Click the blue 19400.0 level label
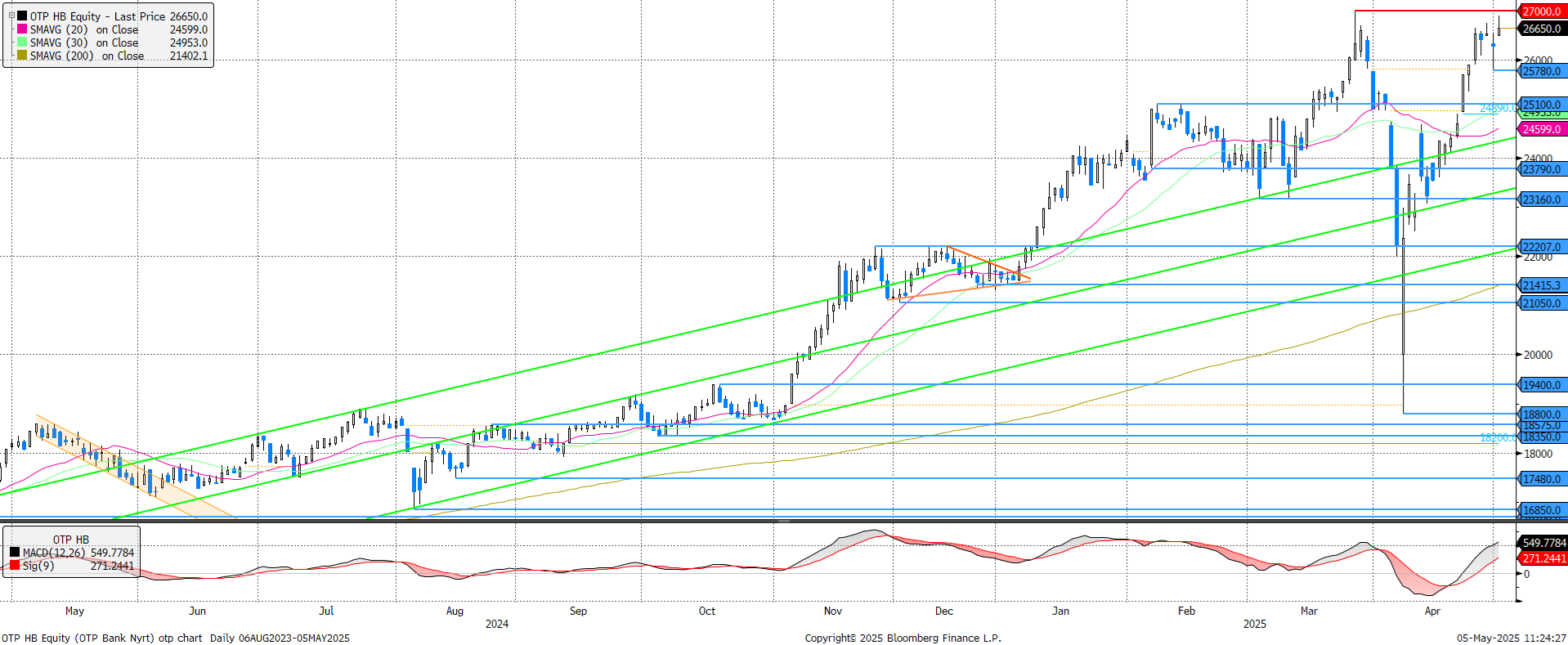Image resolution: width=1568 pixels, height=645 pixels. (x=1542, y=385)
